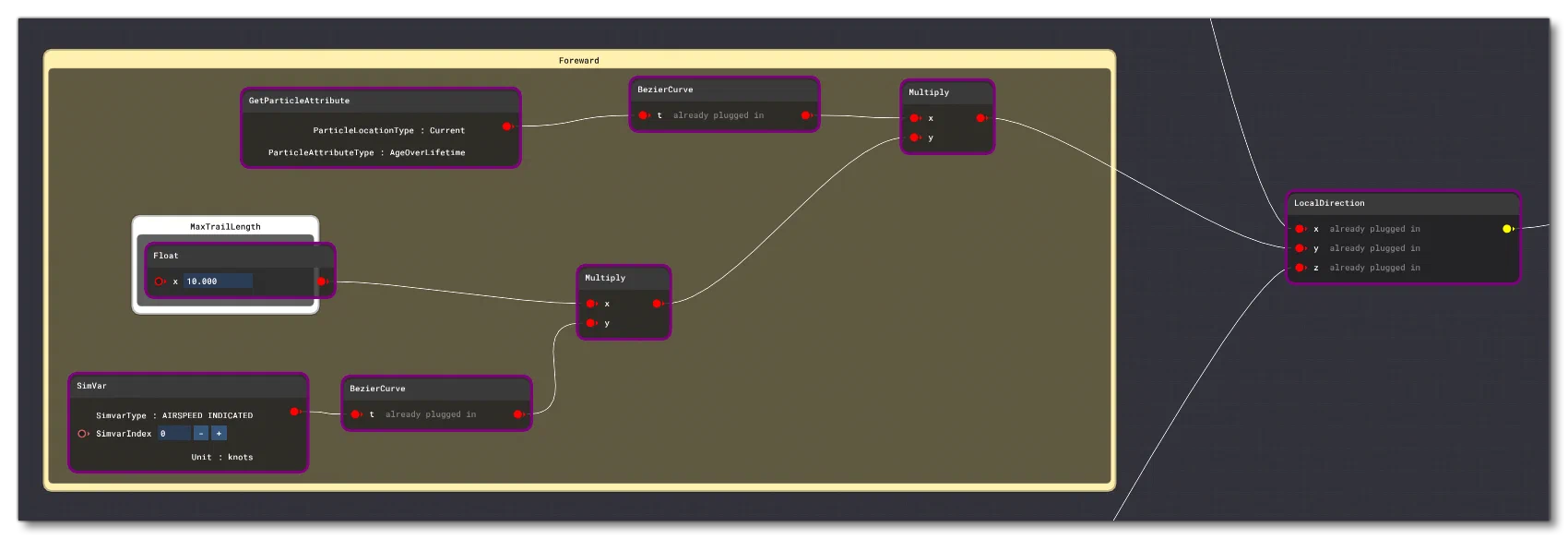Click 'already plugged in' in BezierCurve fed by SimVar

pyautogui.click(x=431, y=414)
